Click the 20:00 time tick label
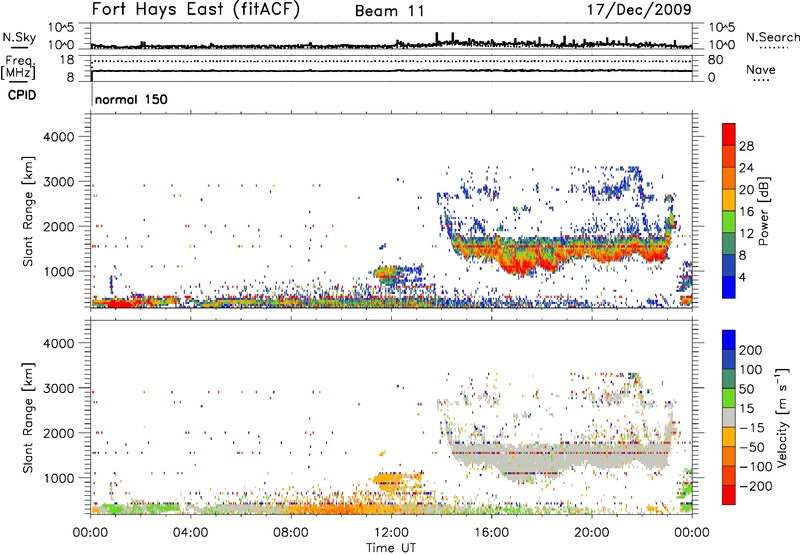The height and width of the screenshot is (554, 800). click(x=591, y=533)
